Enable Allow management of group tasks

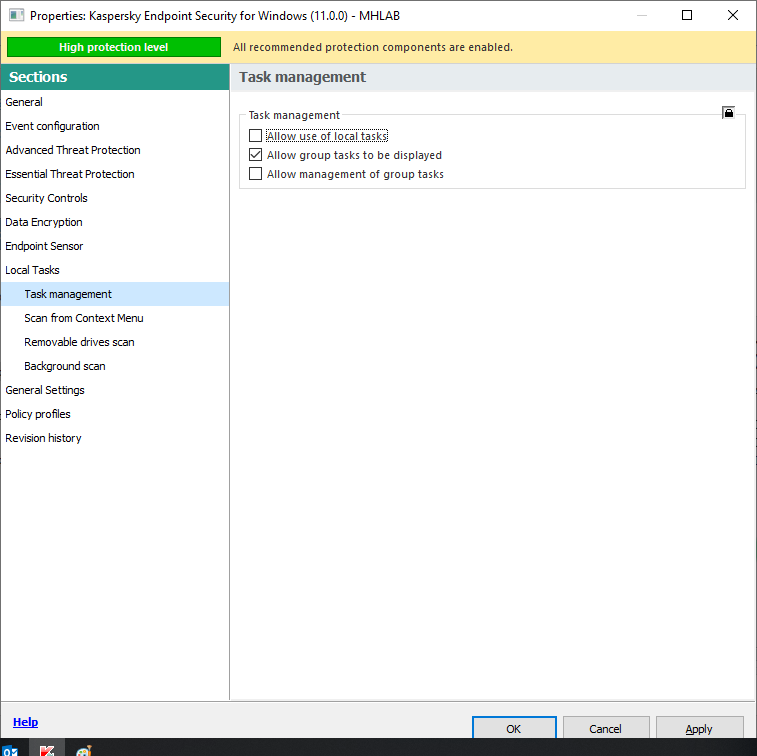[255, 174]
